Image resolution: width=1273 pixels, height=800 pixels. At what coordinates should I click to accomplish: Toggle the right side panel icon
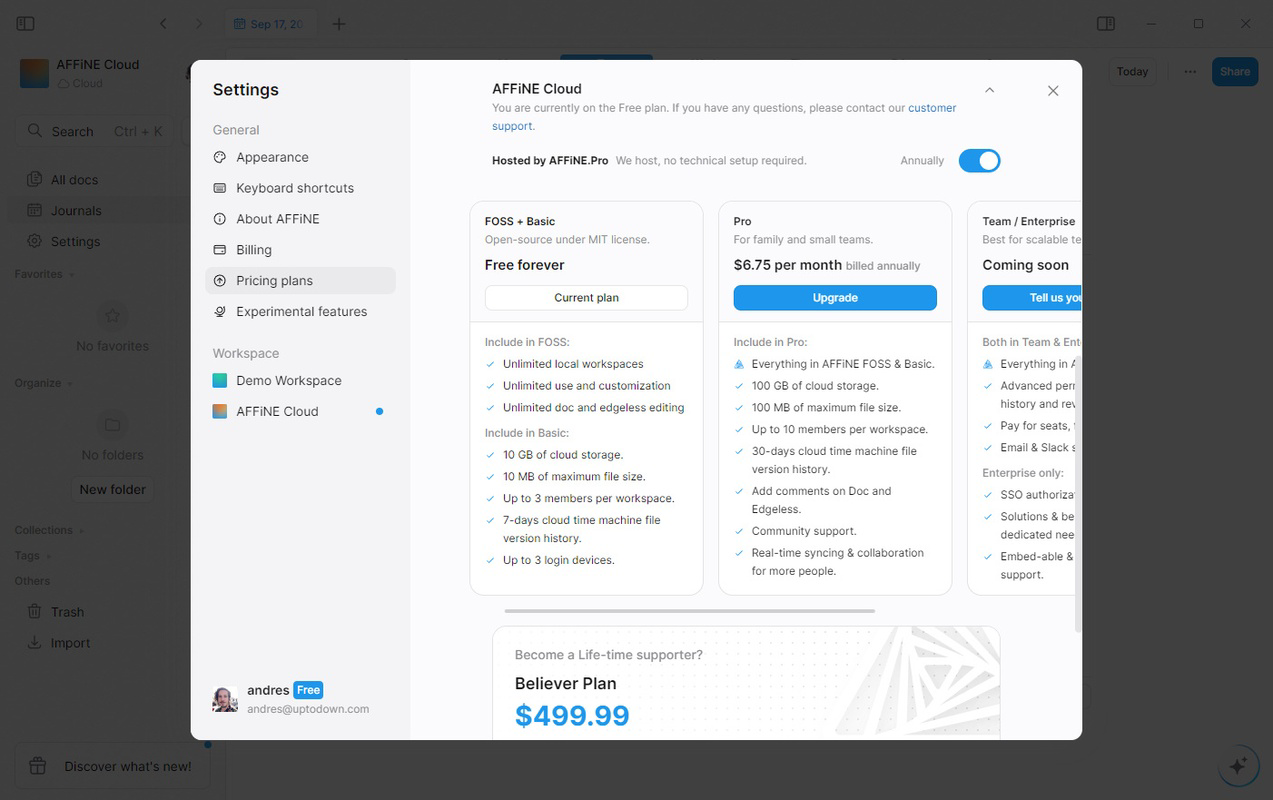tap(1106, 24)
